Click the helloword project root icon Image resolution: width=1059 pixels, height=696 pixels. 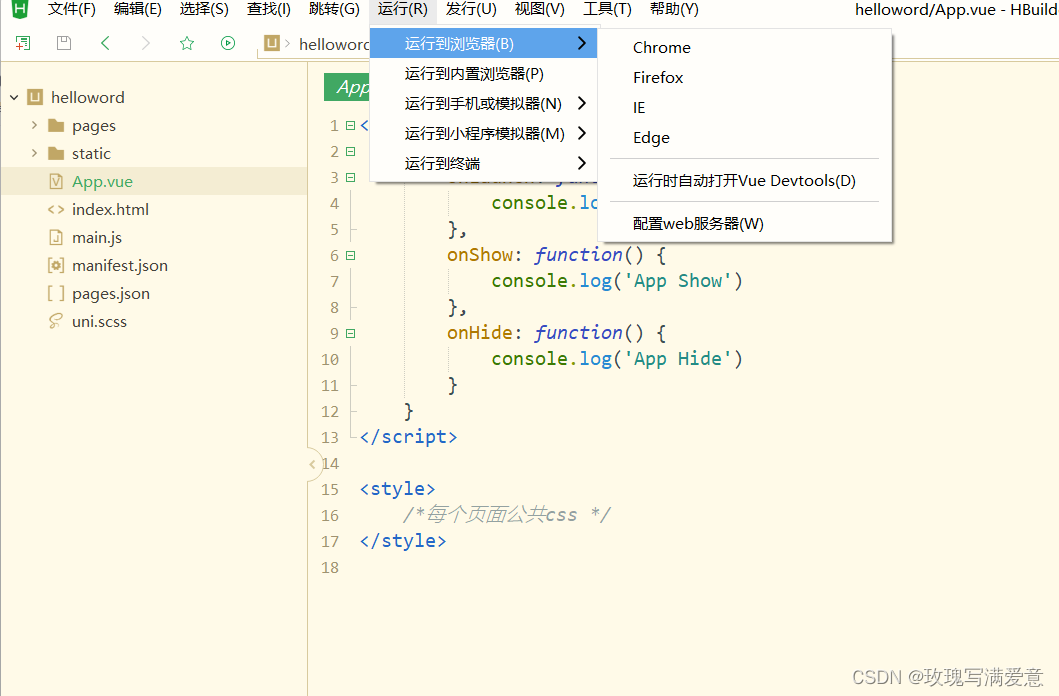point(35,97)
